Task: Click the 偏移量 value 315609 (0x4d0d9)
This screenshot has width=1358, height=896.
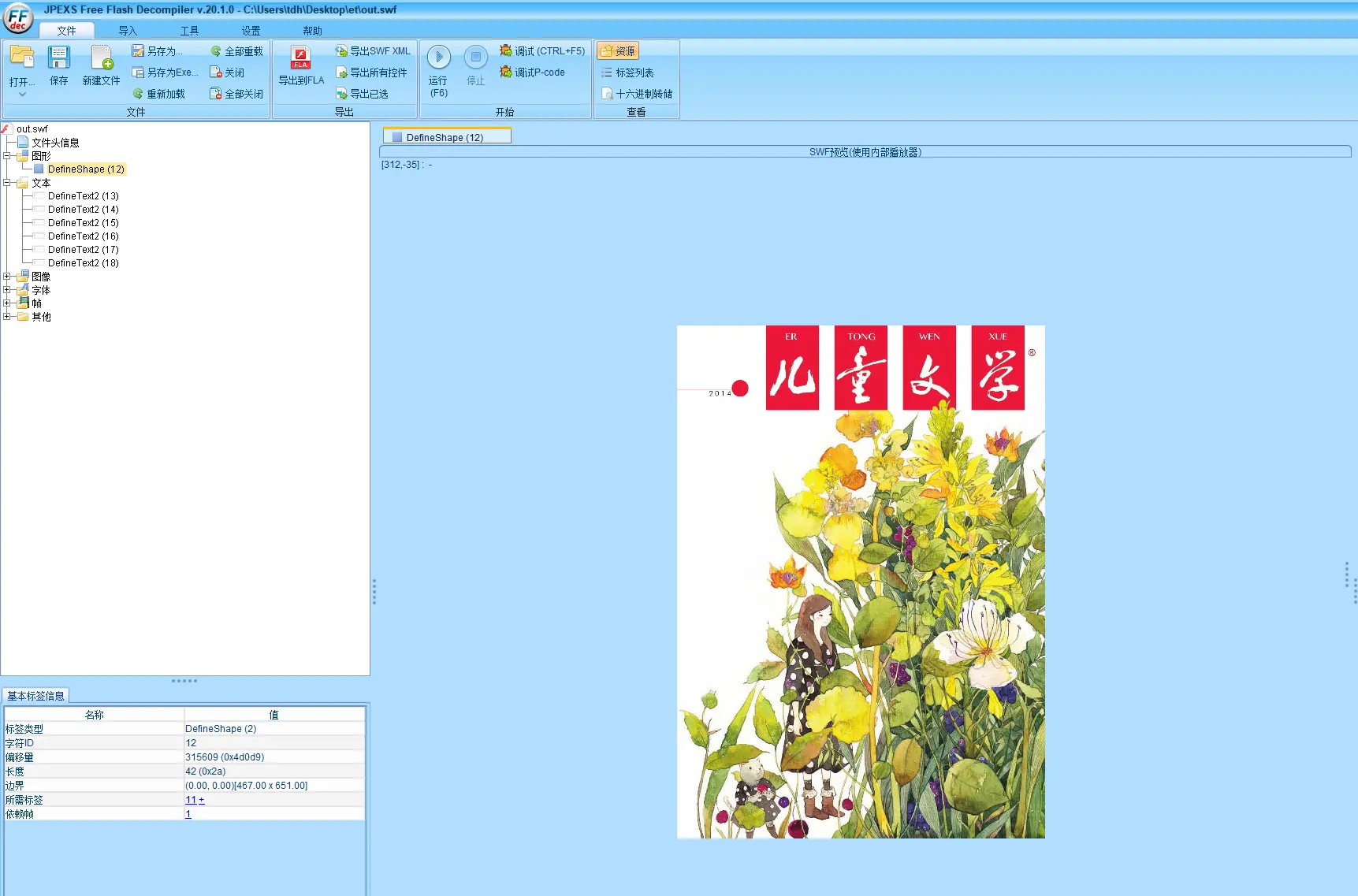Action: (225, 757)
